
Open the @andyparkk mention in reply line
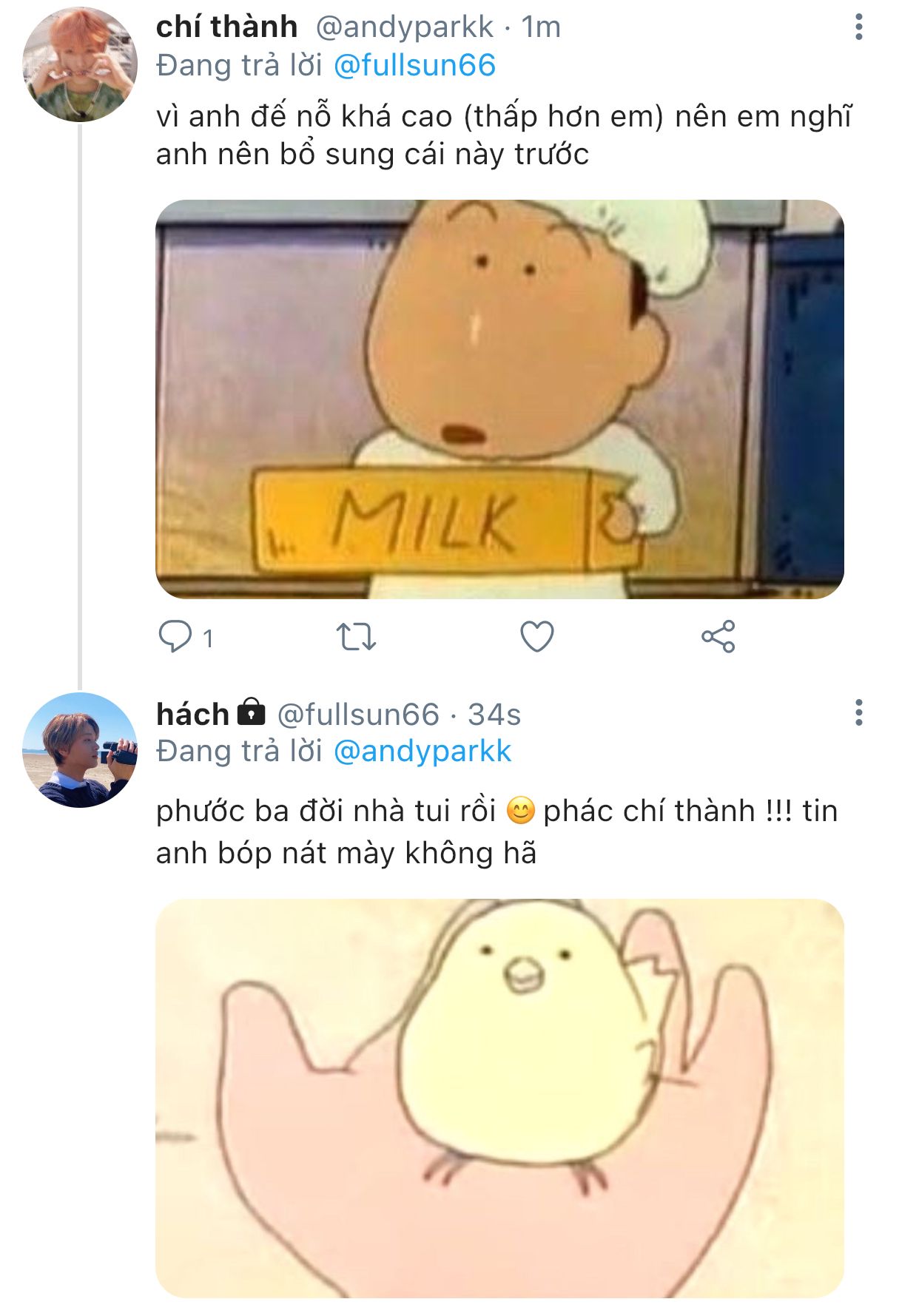(423, 752)
